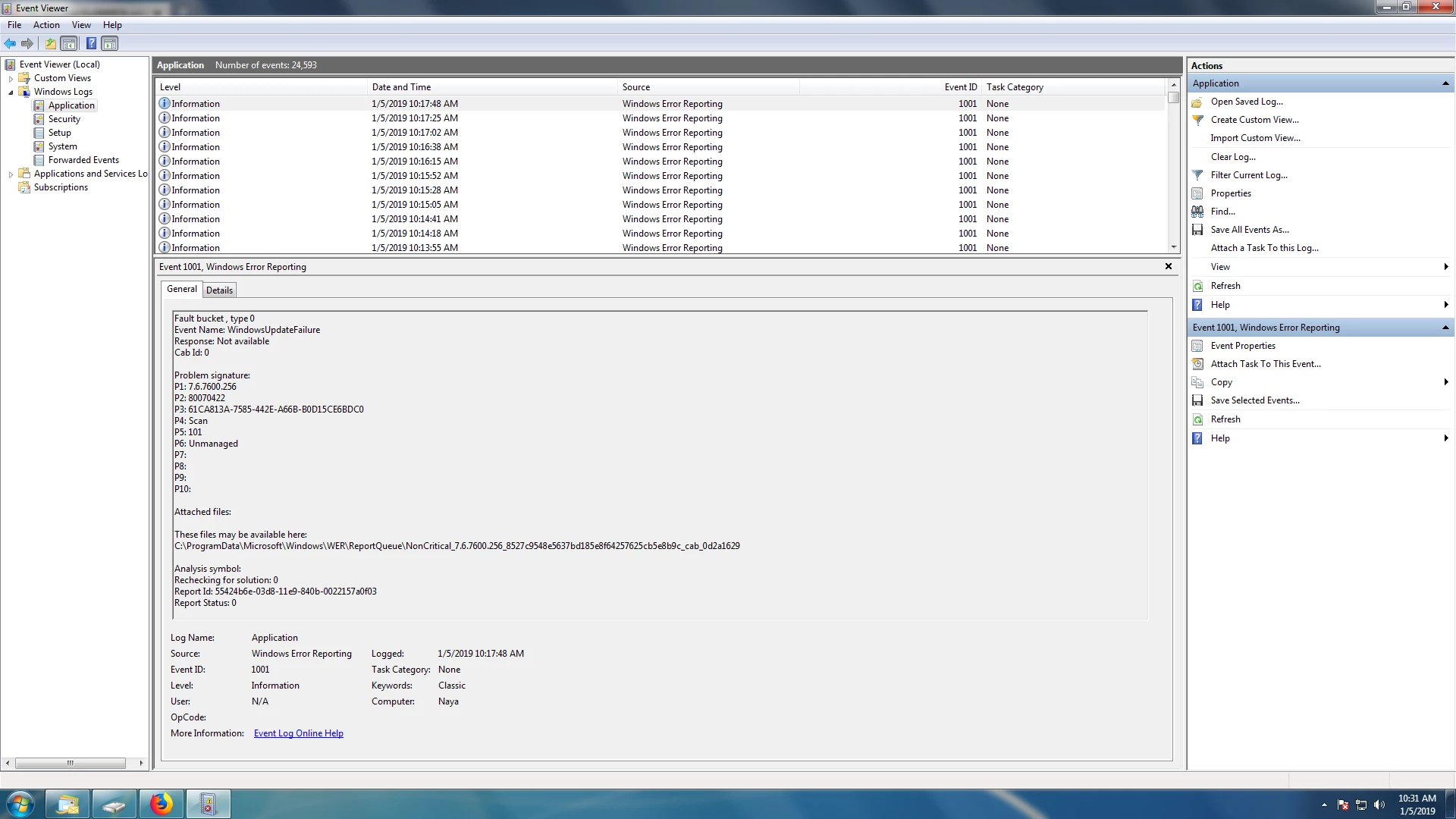Switch to the Details tab
1456x819 pixels.
click(219, 290)
